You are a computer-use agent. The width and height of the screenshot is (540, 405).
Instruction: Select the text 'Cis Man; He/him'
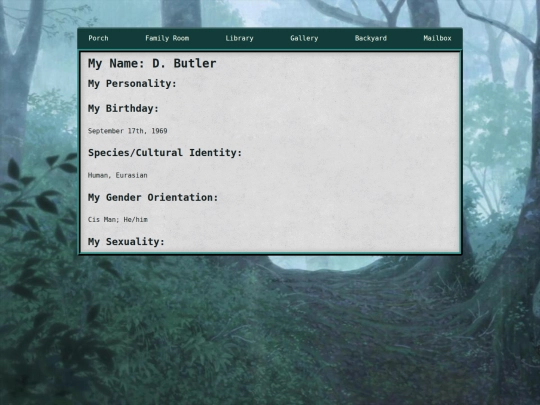(x=118, y=219)
